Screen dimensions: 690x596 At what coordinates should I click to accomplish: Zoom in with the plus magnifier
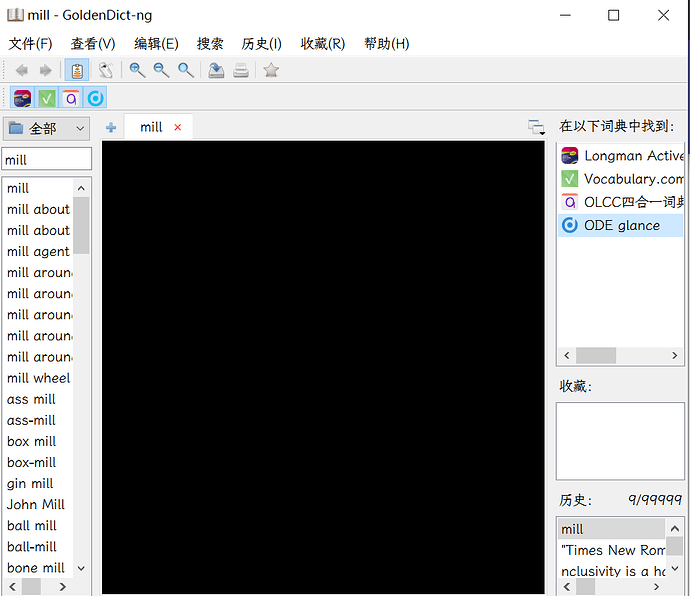pyautogui.click(x=137, y=70)
